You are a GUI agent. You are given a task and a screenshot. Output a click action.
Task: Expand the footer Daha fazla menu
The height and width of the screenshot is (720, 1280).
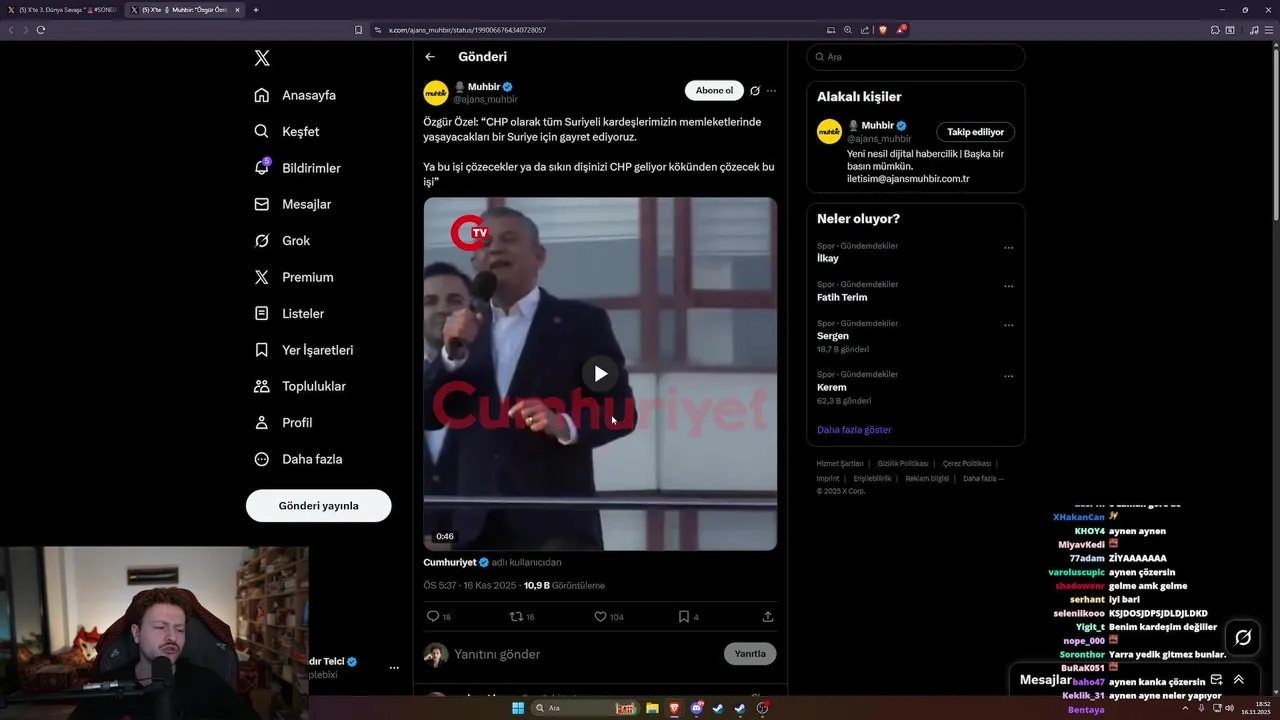tap(983, 479)
